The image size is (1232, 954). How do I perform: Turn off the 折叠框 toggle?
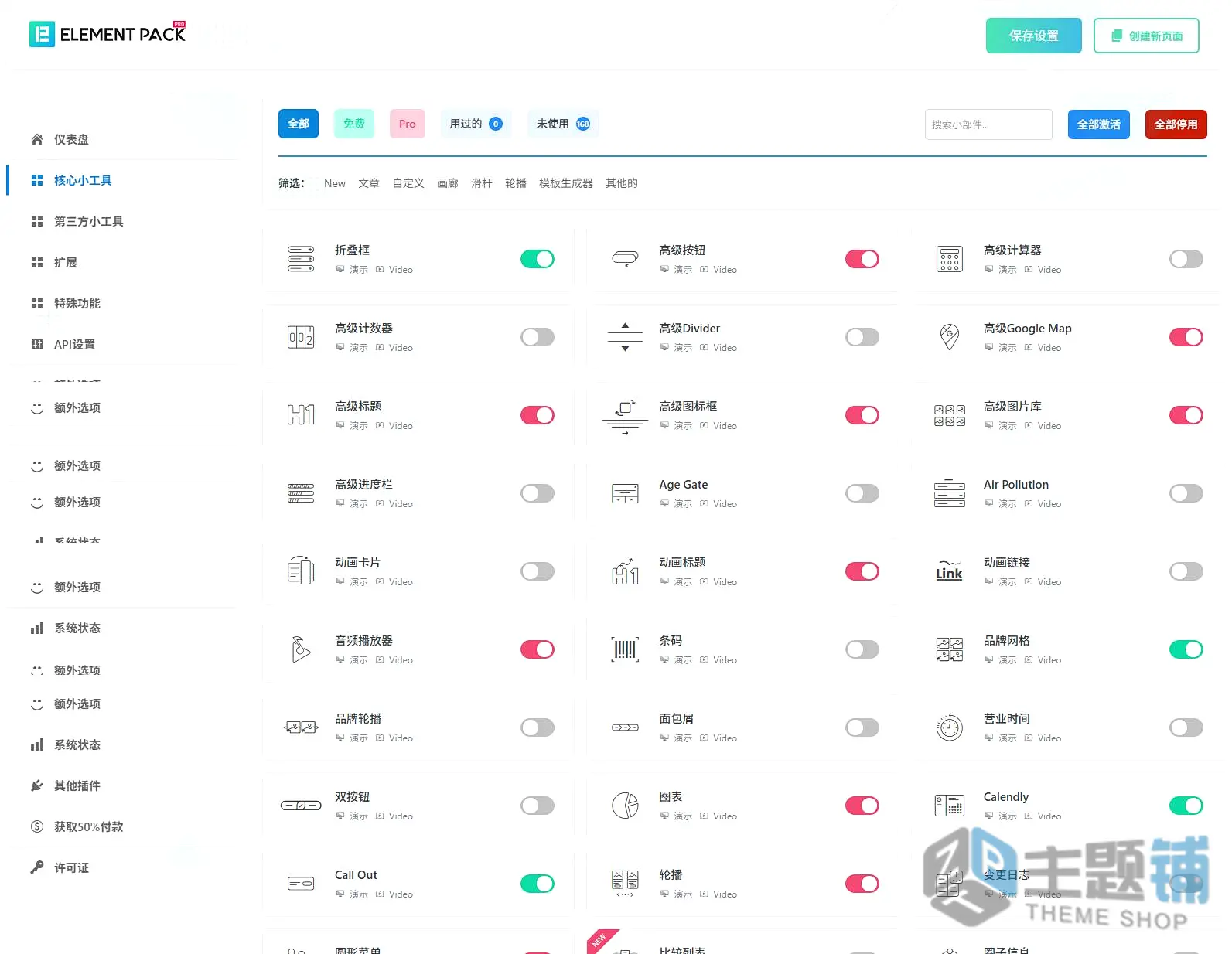tap(538, 259)
